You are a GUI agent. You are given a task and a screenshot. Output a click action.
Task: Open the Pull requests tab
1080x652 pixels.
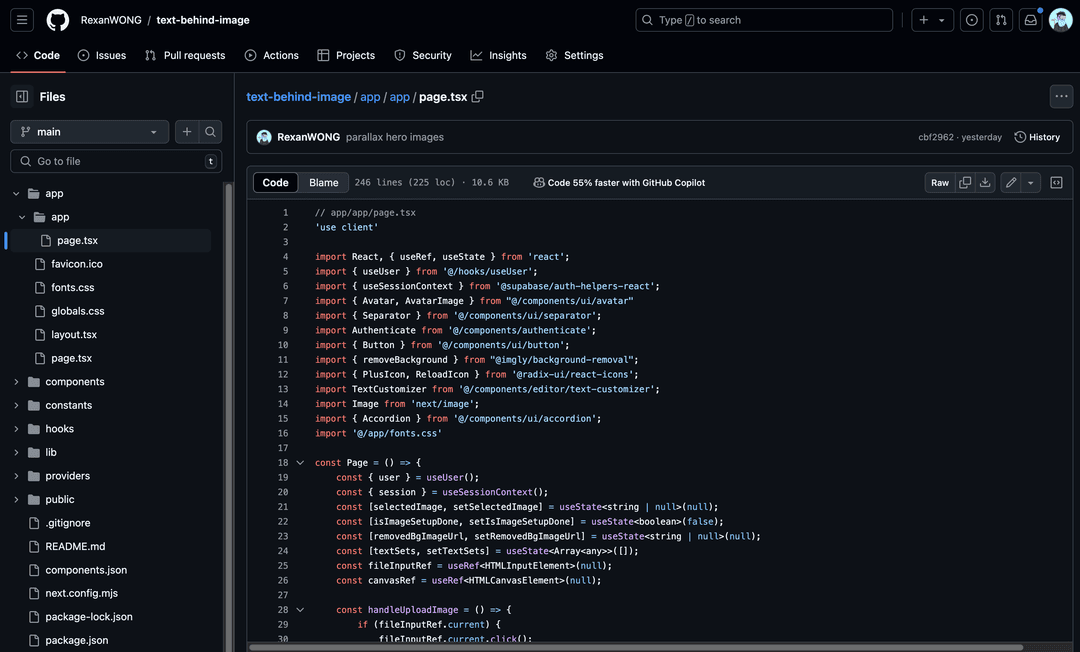pyautogui.click(x=185, y=56)
